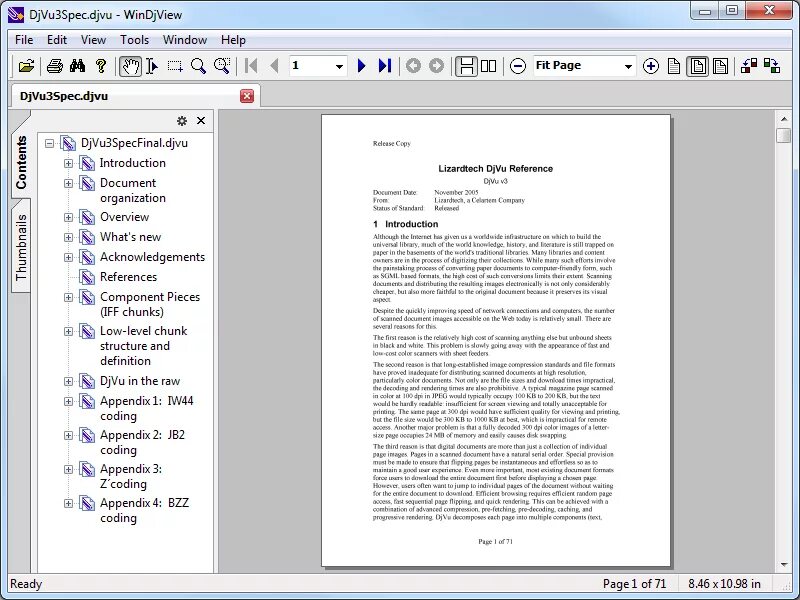Expand the Document organization bookmark

(x=68, y=183)
